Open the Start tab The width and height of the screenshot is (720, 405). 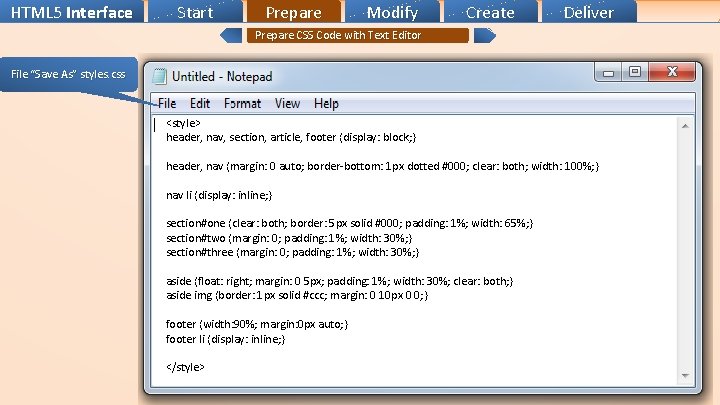(x=195, y=11)
